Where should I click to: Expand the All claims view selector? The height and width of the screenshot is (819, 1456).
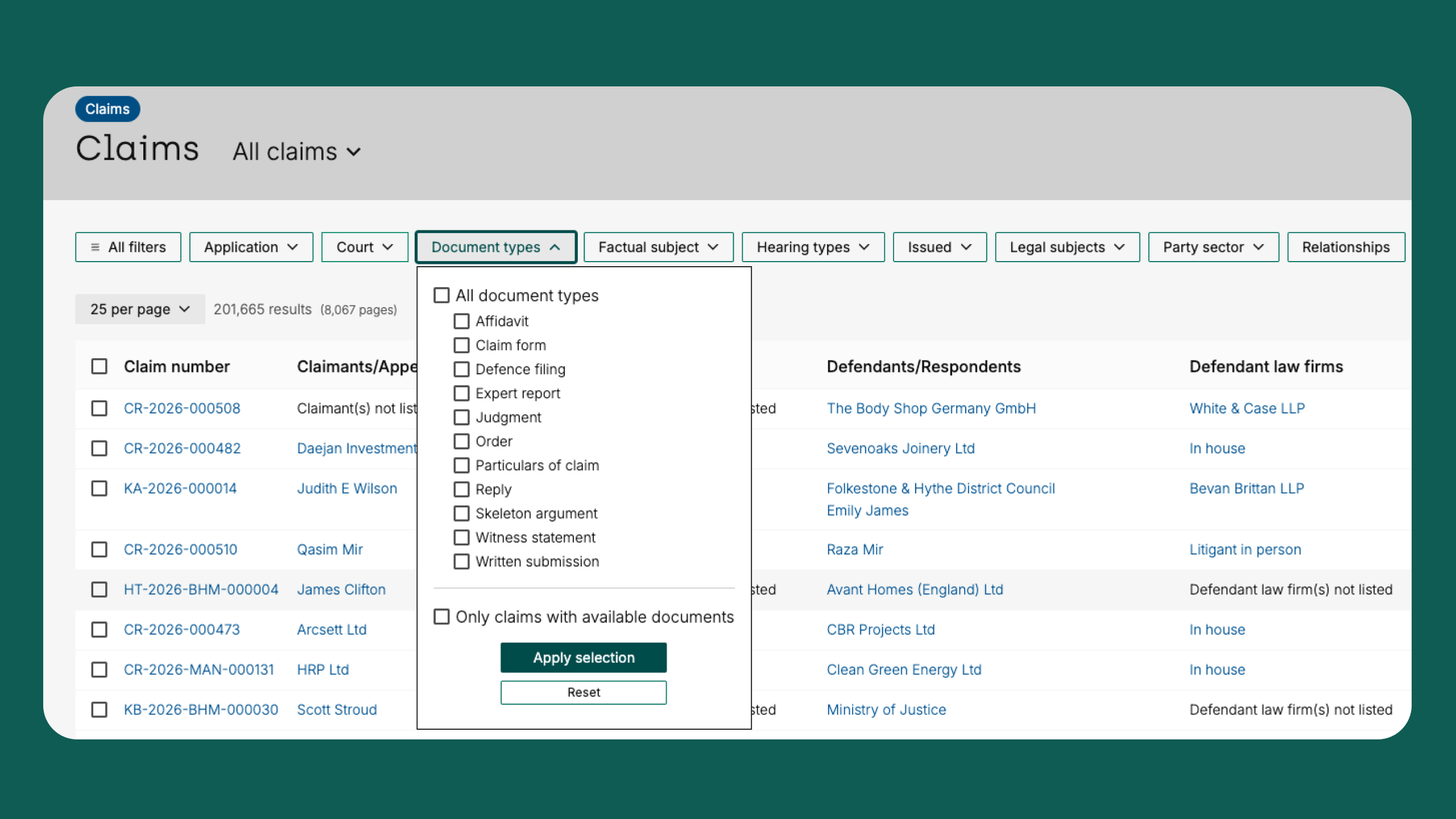(296, 152)
